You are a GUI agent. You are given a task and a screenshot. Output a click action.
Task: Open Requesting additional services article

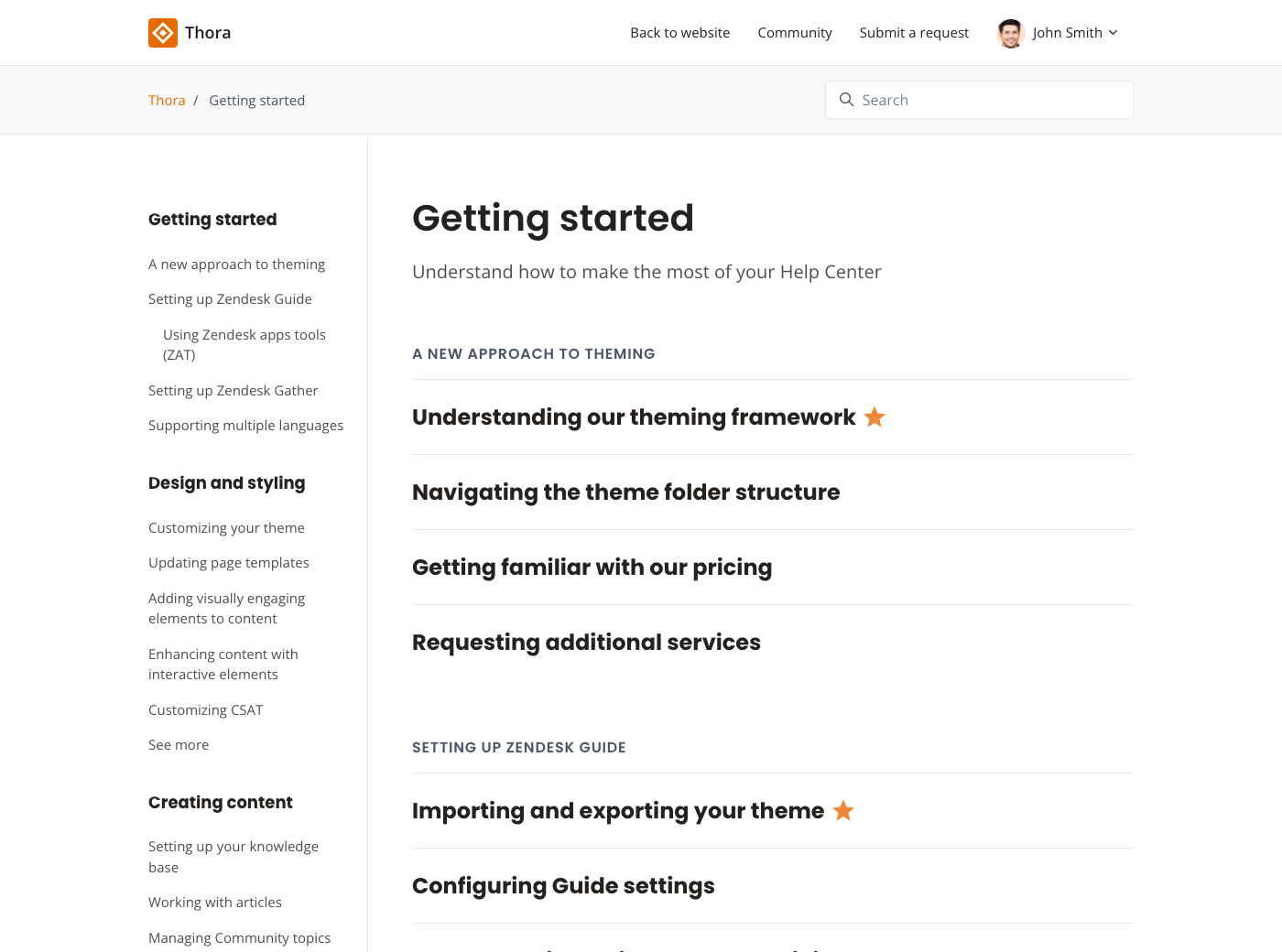pos(586,643)
